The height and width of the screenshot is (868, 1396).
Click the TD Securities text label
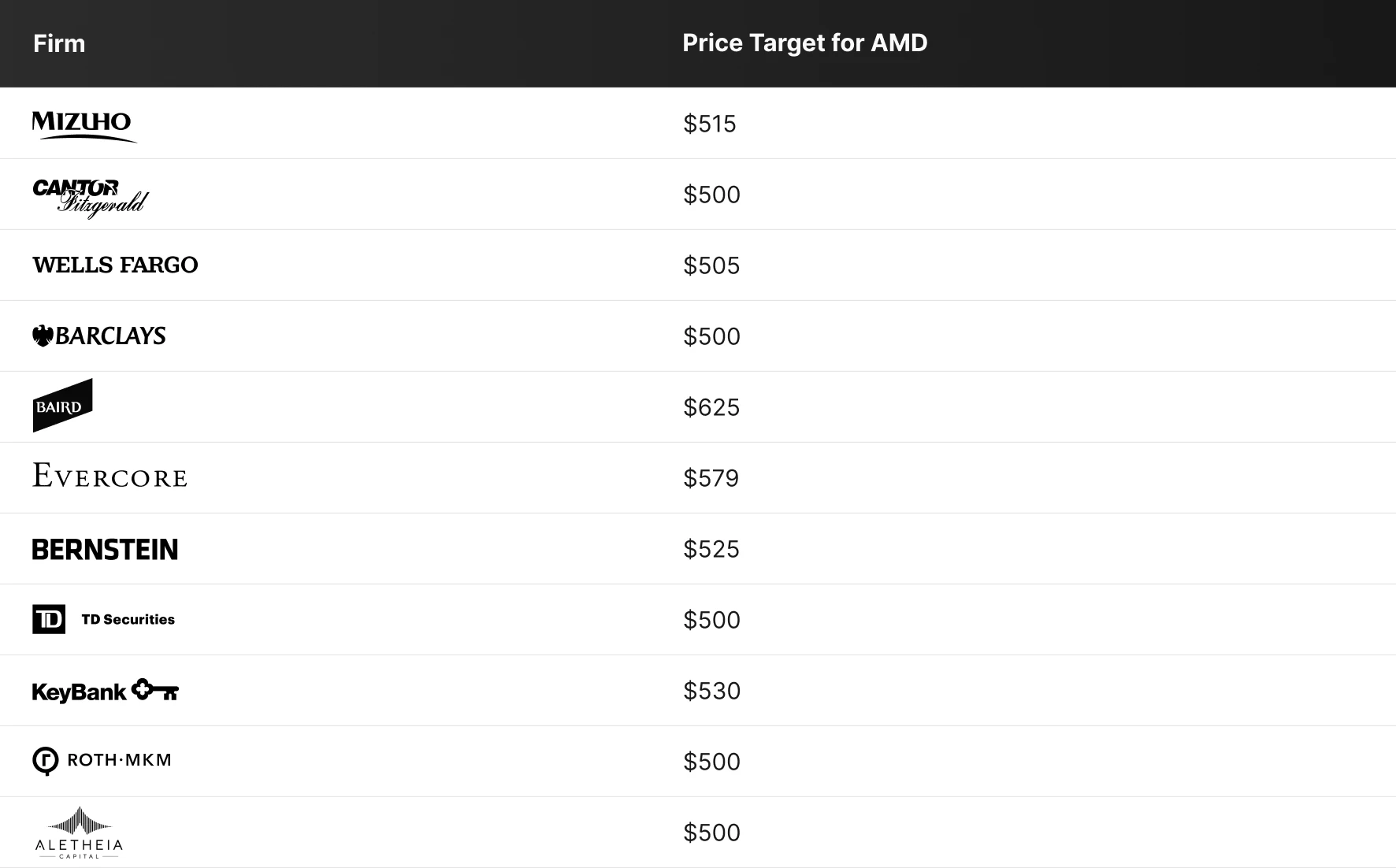pyautogui.click(x=128, y=619)
